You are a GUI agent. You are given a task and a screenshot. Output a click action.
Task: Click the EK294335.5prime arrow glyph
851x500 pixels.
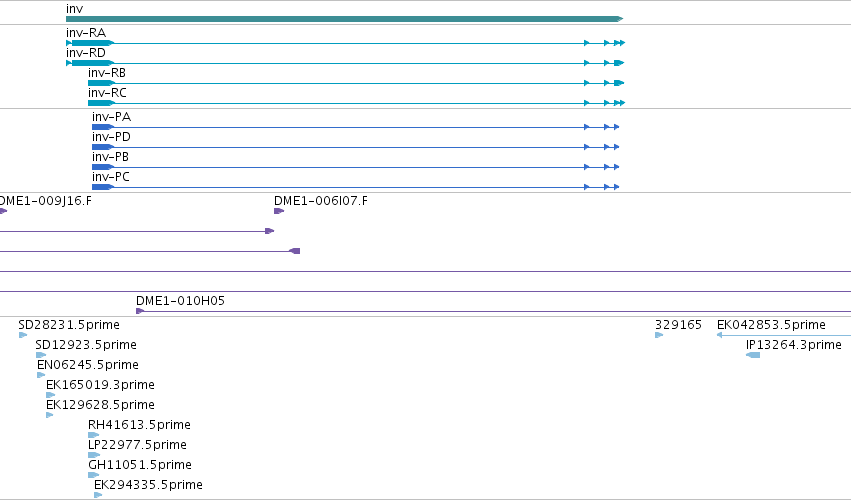(98, 495)
